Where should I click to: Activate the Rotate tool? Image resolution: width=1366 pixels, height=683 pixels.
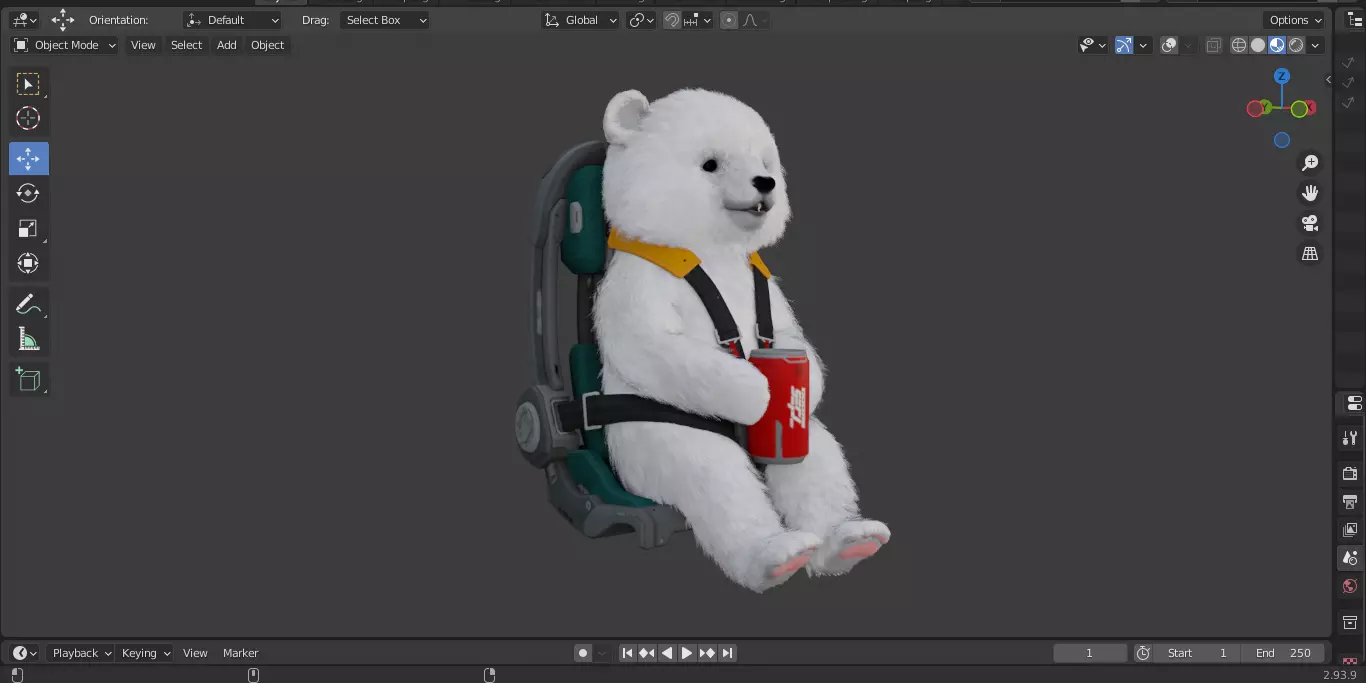[28, 193]
